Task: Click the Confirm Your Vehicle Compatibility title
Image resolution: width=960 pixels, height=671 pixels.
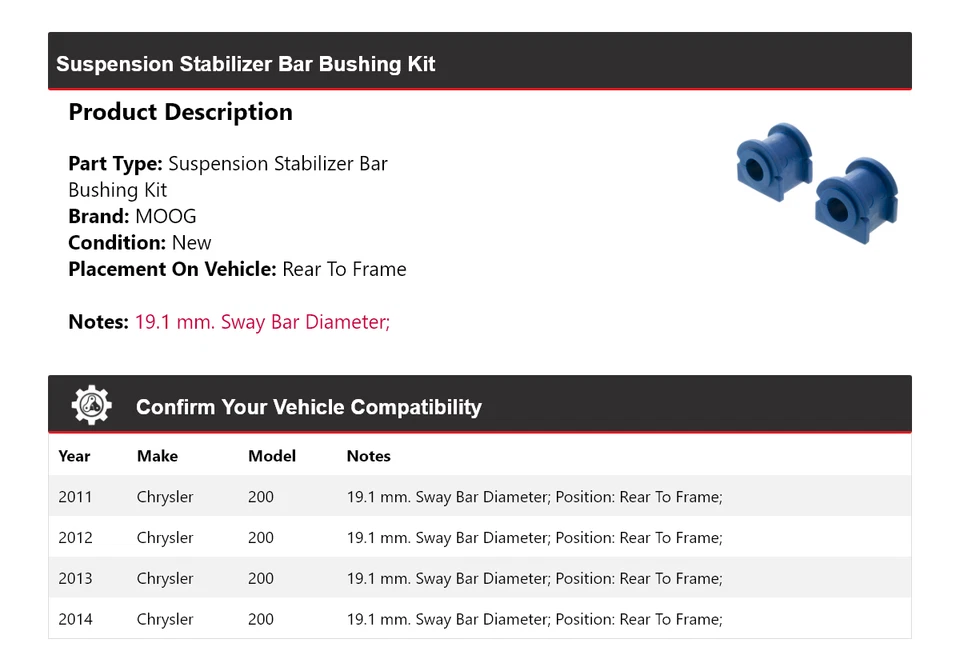Action: click(x=308, y=407)
